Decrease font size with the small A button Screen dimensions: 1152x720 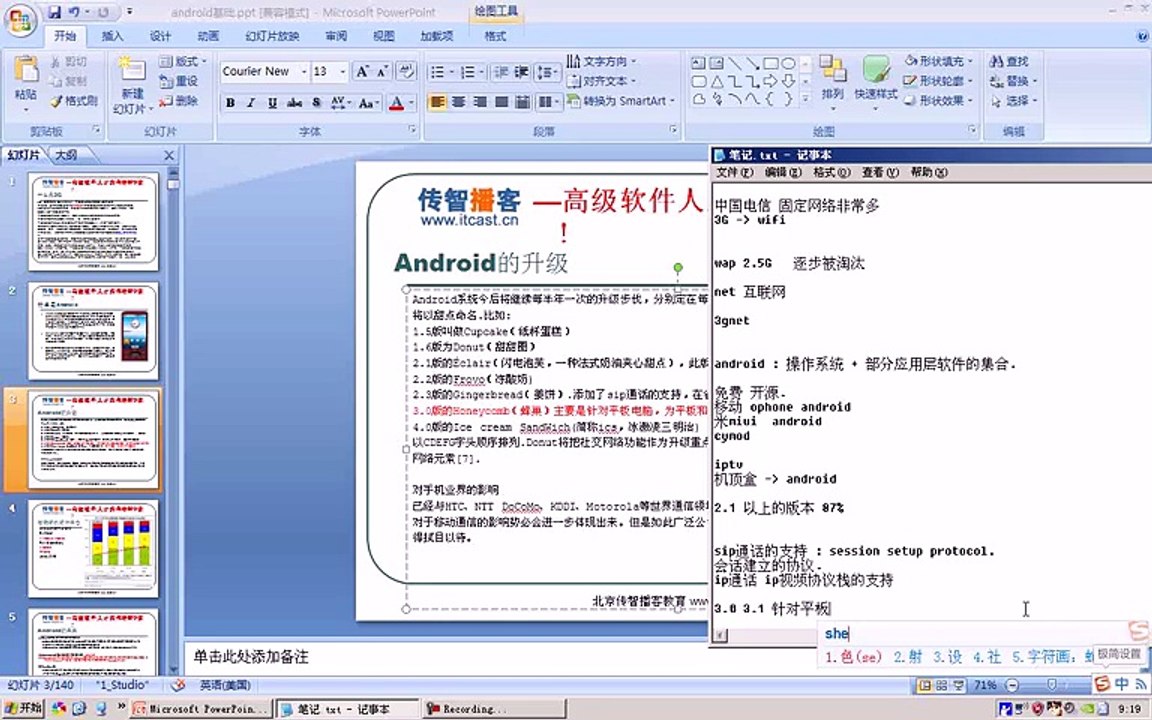(382, 71)
